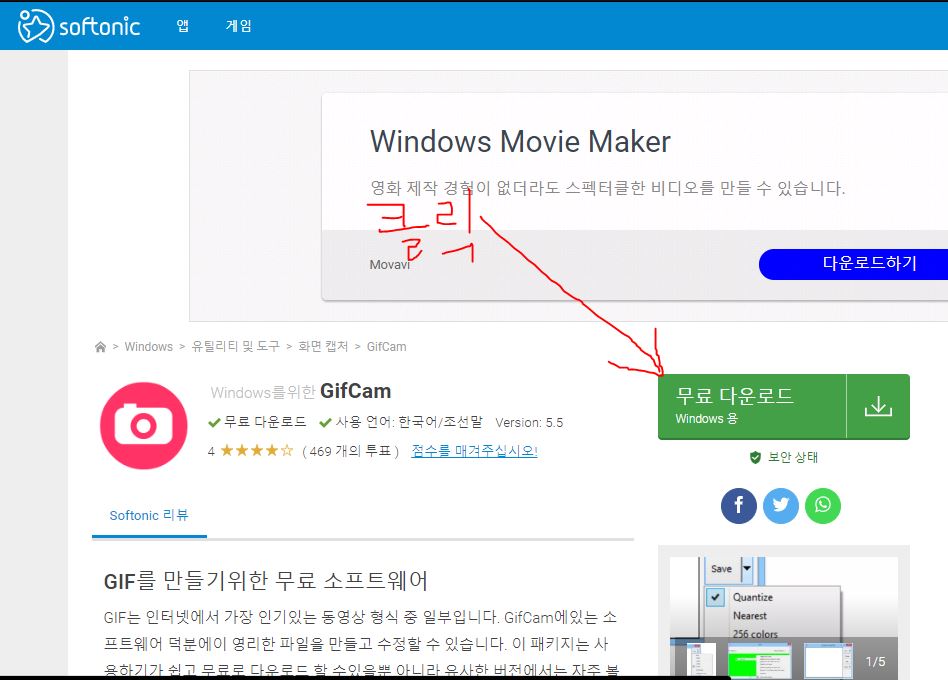Share via WhatsApp icon
This screenshot has height=680, width=948.
point(823,506)
